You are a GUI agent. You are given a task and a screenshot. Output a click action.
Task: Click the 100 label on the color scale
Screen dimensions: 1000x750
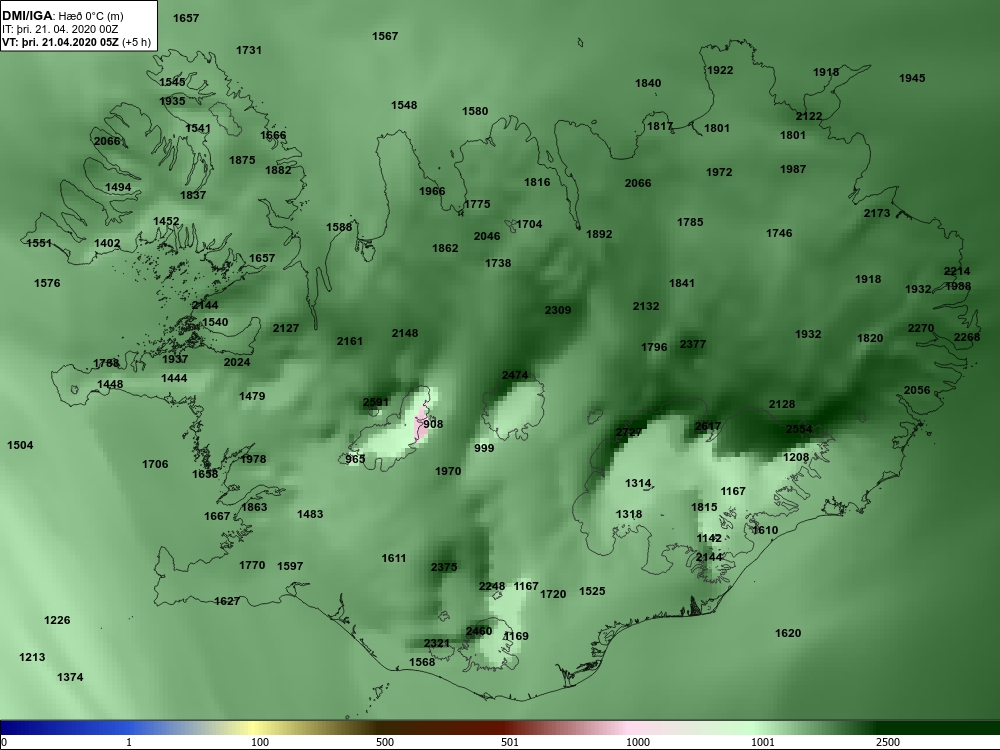(260, 742)
